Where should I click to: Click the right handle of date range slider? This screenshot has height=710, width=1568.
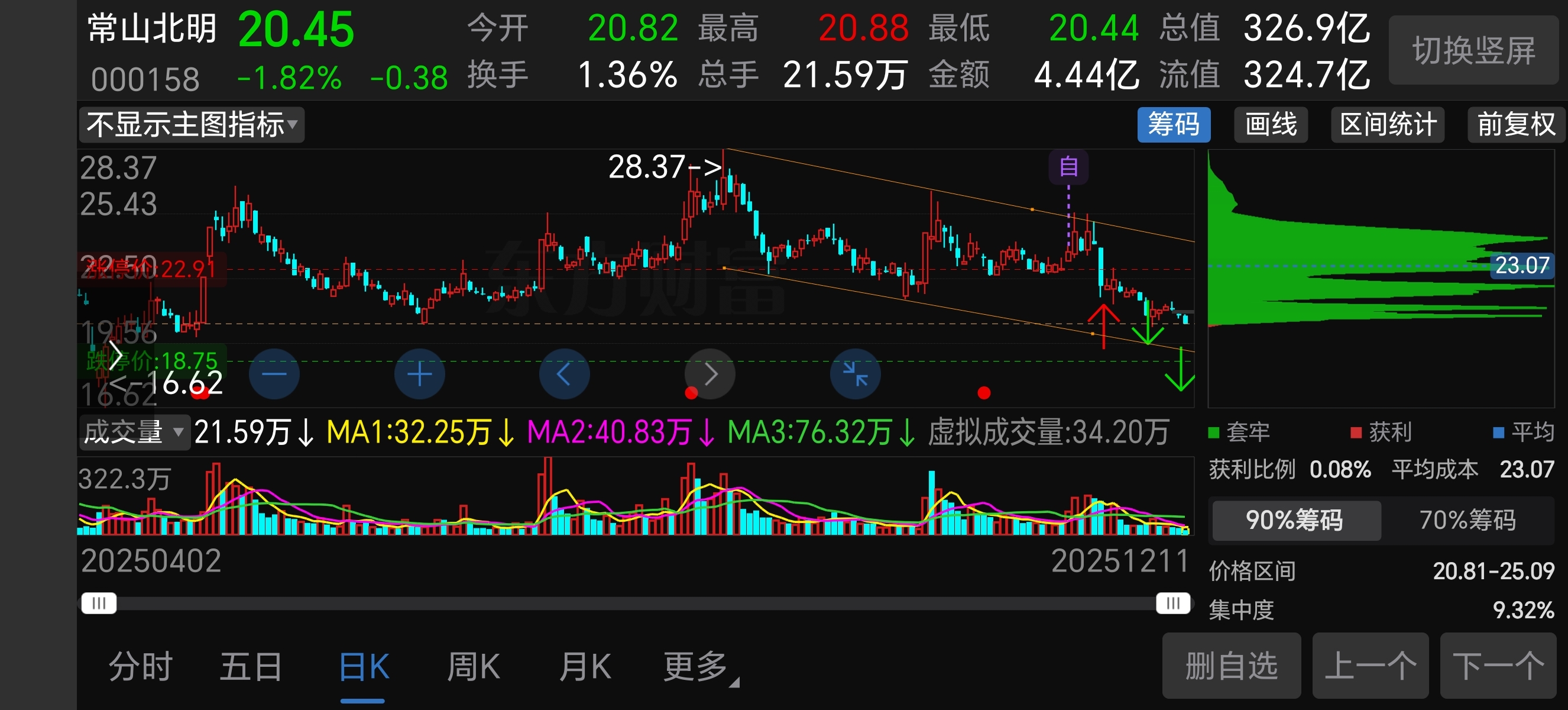point(1172,603)
